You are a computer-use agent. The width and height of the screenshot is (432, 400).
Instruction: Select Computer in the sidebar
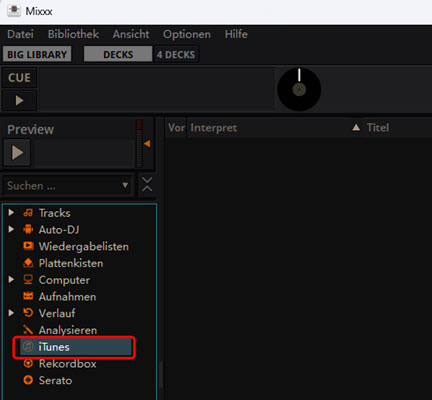click(64, 280)
